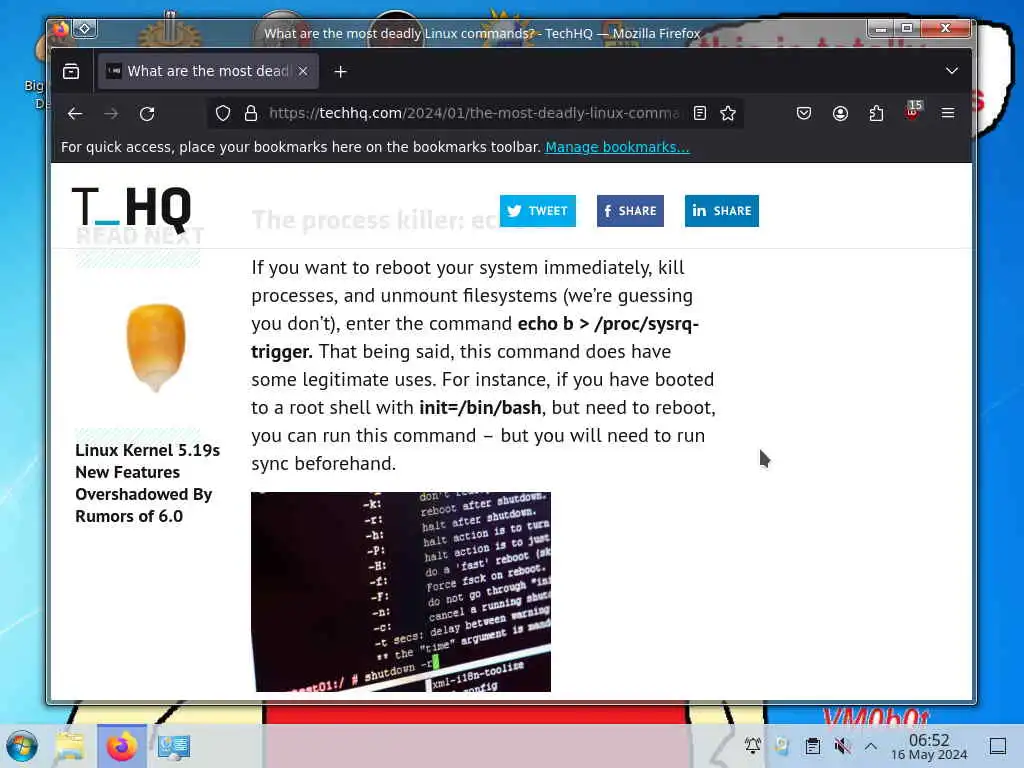The height and width of the screenshot is (768, 1024).
Task: Click the URL address bar
Action: click(473, 114)
